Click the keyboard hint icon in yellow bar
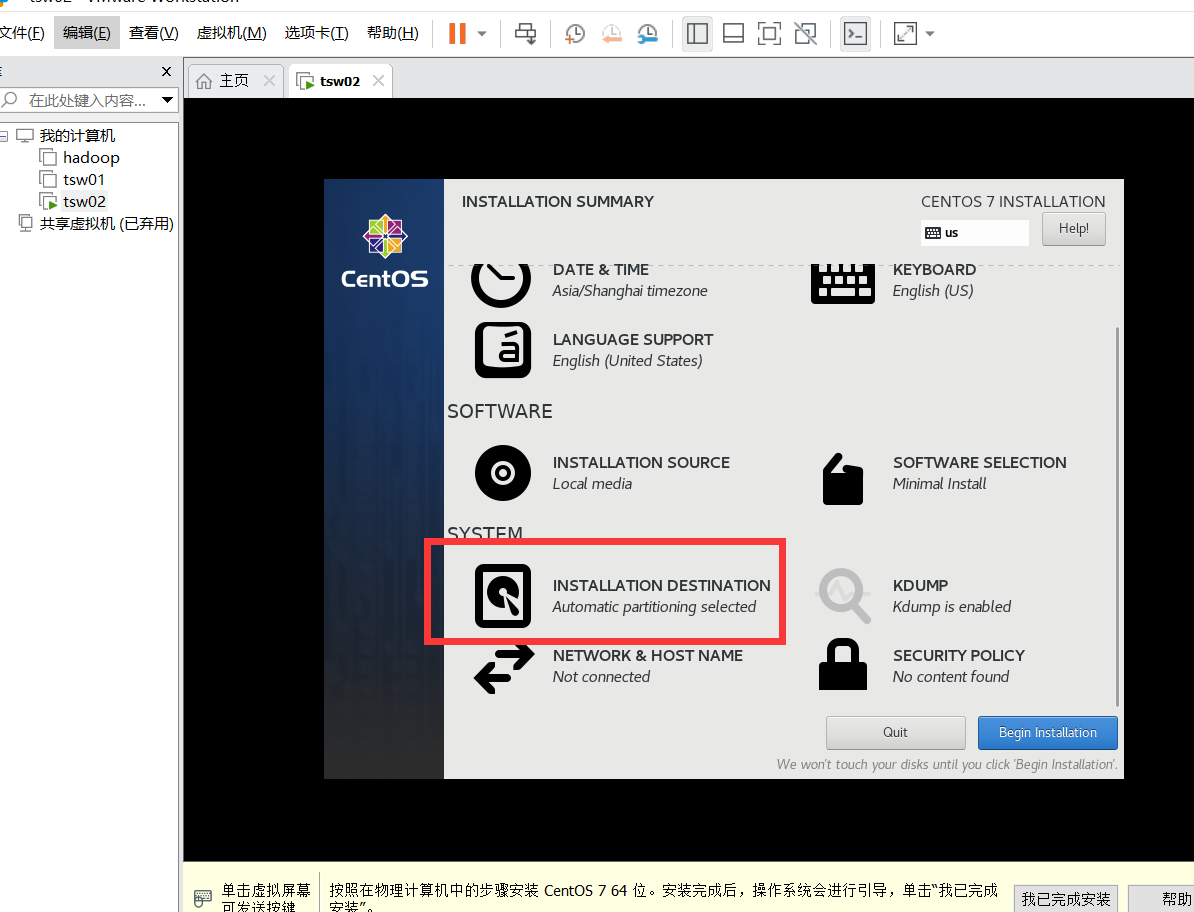 pos(203,898)
